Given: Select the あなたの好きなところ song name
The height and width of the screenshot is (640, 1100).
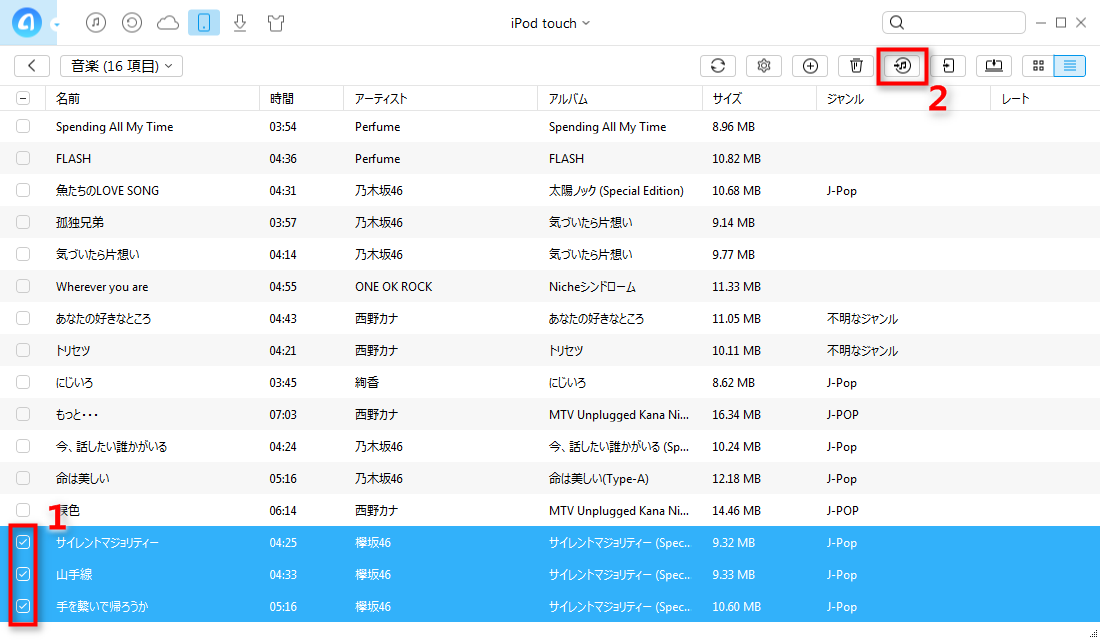Looking at the screenshot, I should pos(103,319).
